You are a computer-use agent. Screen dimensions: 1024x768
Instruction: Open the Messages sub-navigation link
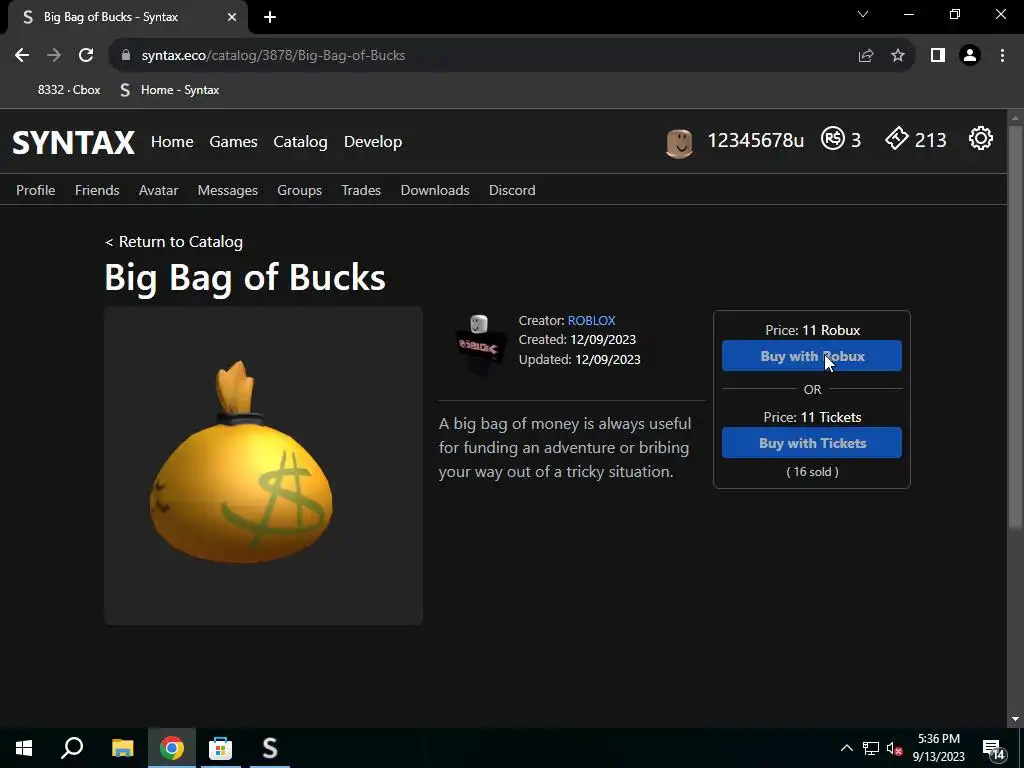228,190
